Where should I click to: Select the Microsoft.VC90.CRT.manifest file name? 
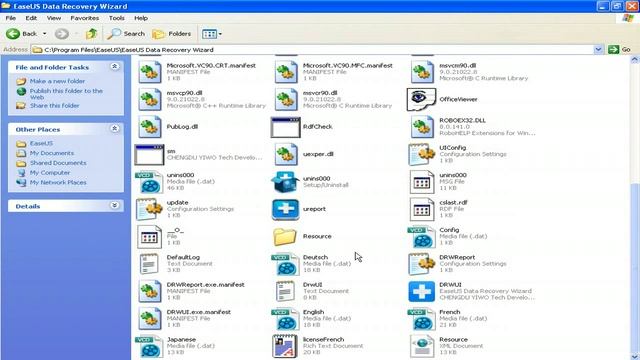pyautogui.click(x=211, y=66)
